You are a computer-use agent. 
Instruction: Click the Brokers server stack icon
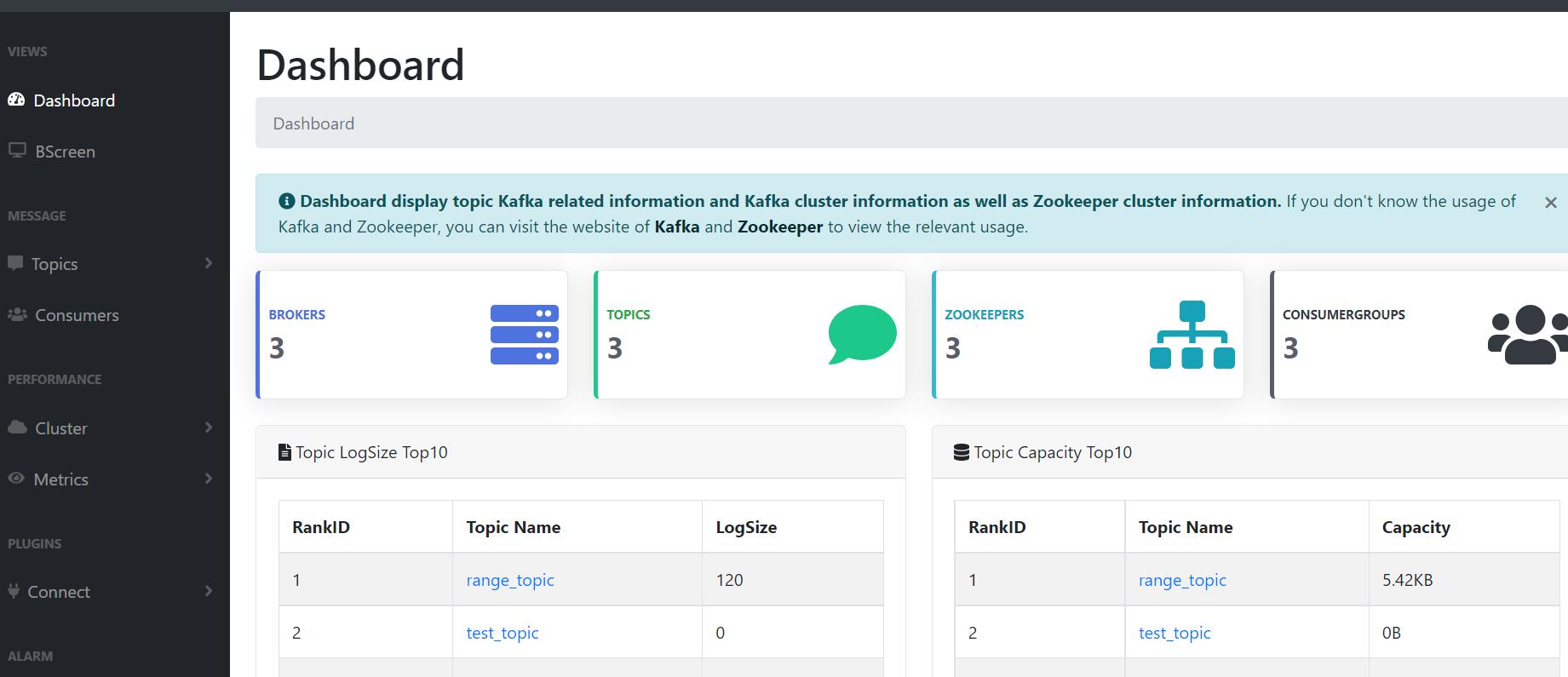pyautogui.click(x=524, y=335)
